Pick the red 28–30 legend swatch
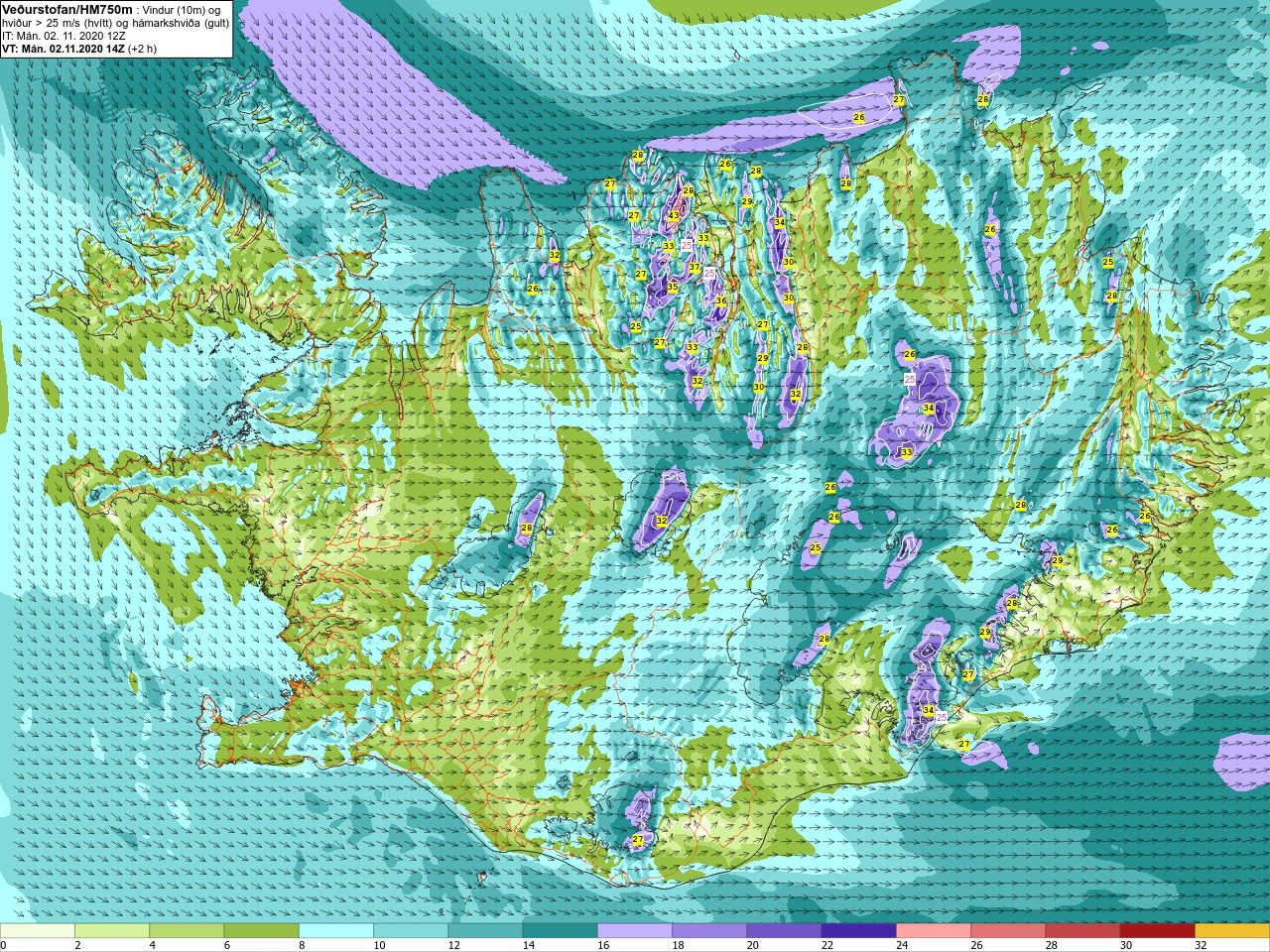 pyautogui.click(x=1082, y=931)
